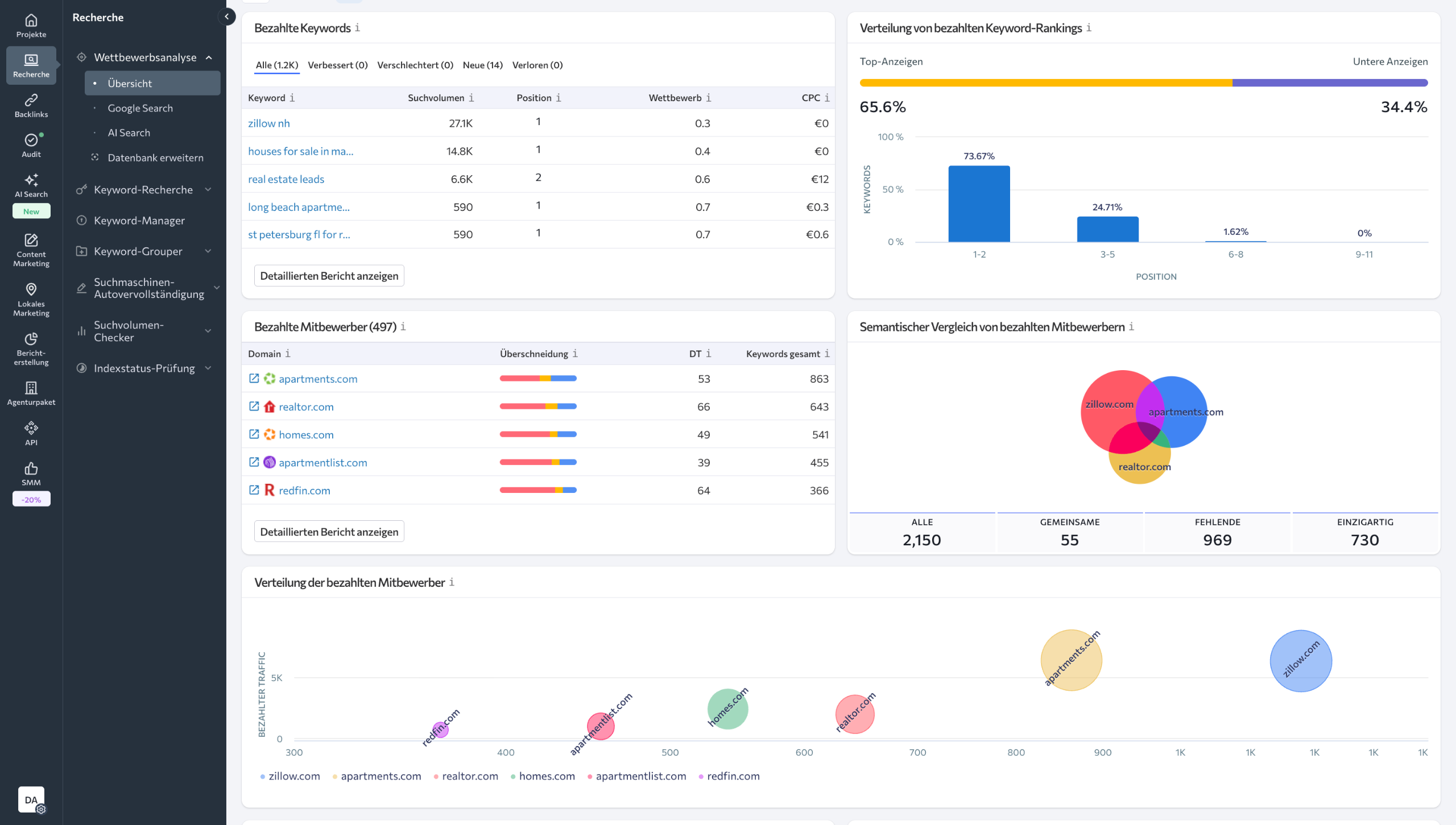Click info icon beside Bezahlte Keywords title
The width and height of the screenshot is (1456, 825).
coord(357,28)
